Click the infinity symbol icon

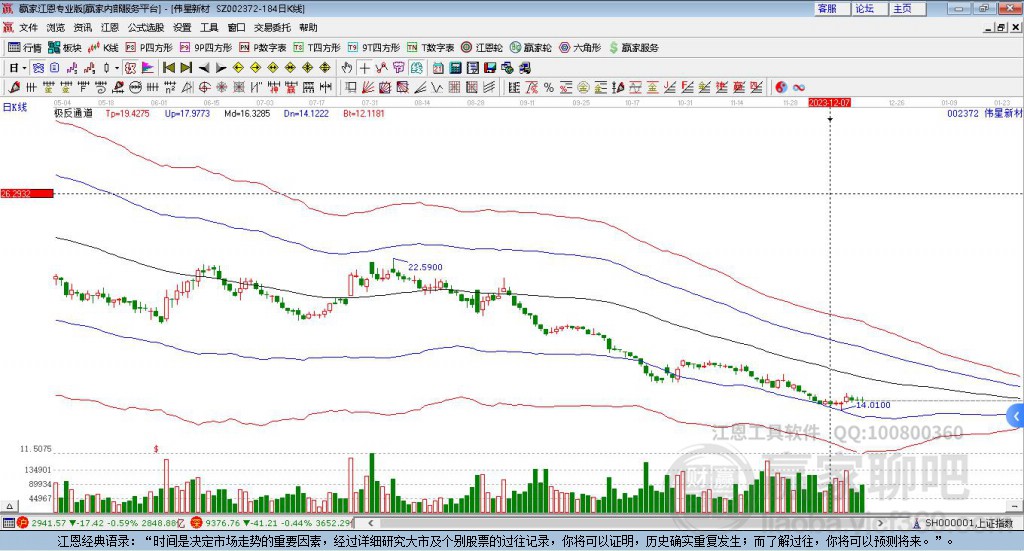click(x=799, y=87)
